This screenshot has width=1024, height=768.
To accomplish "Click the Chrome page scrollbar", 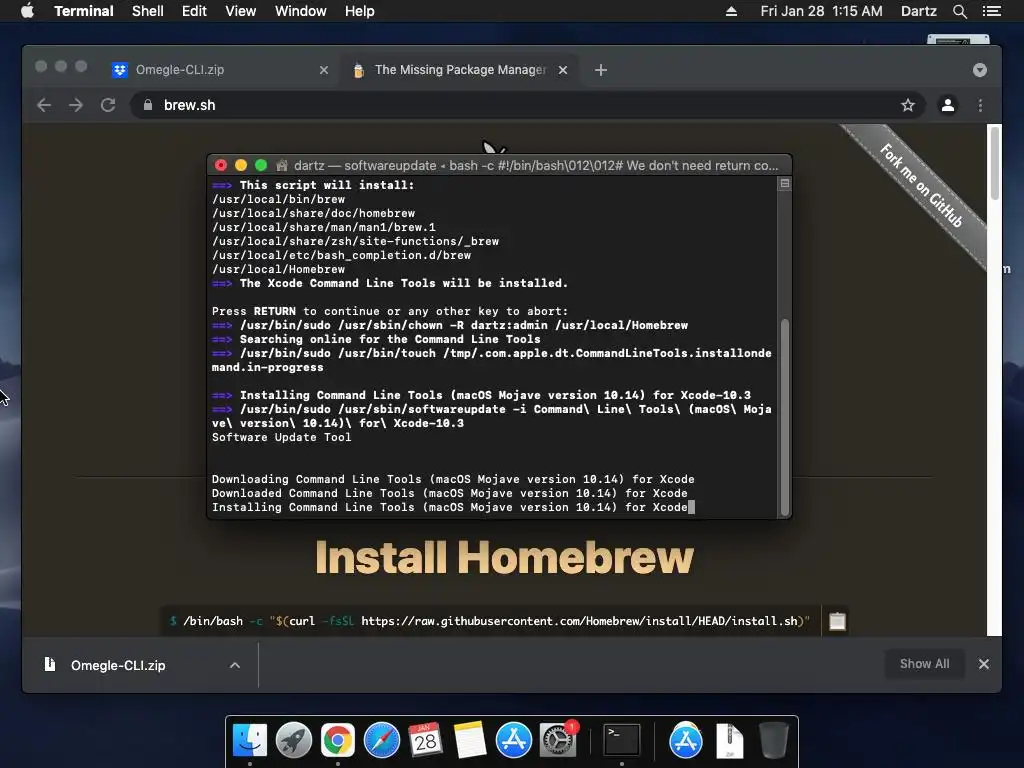I will [x=995, y=163].
